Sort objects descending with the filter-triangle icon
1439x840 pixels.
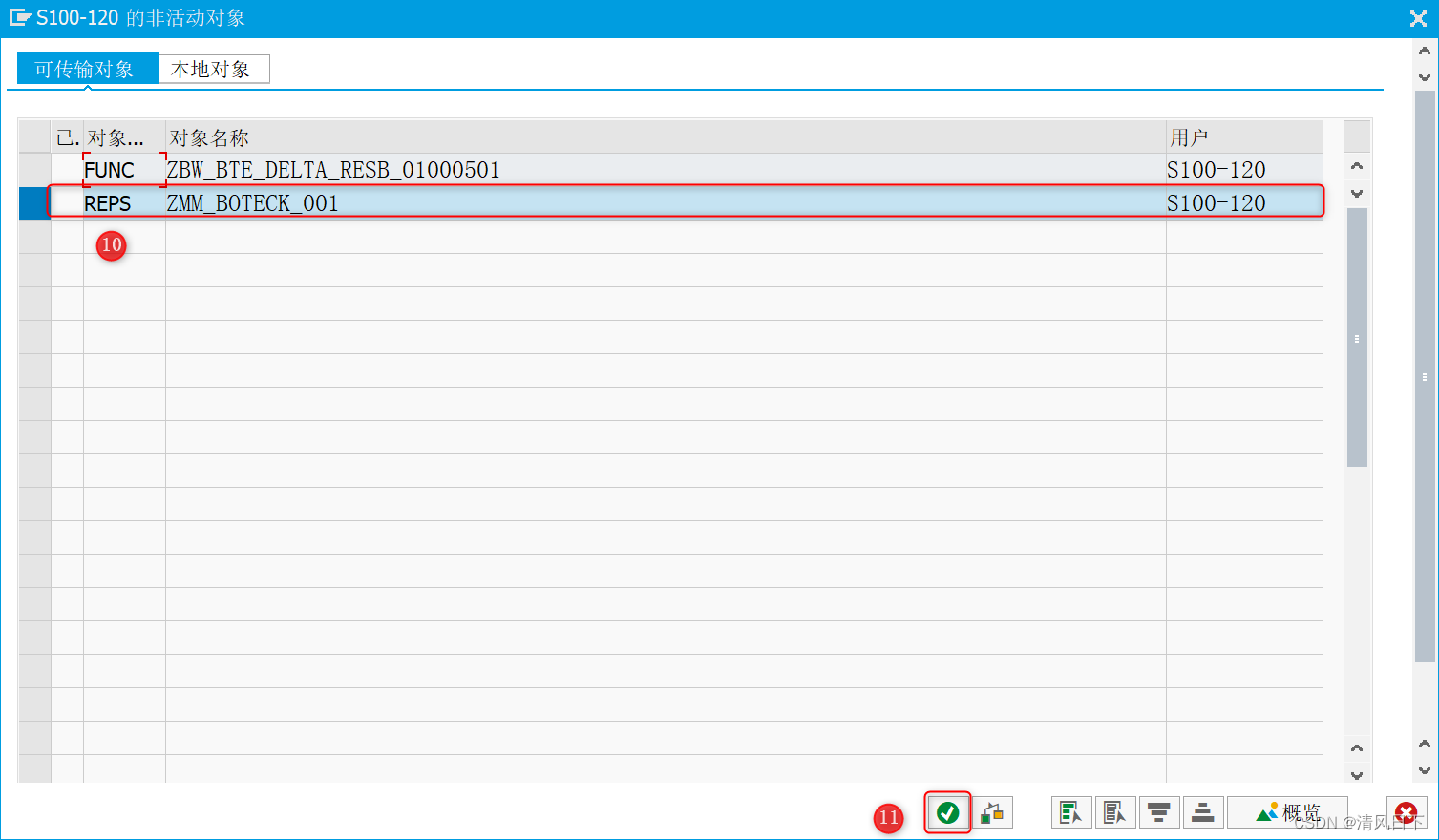1159,812
